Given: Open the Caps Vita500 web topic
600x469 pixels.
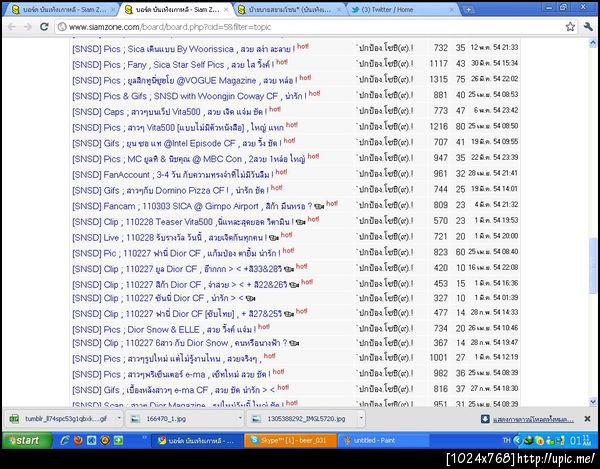Looking at the screenshot, I should point(169,112).
